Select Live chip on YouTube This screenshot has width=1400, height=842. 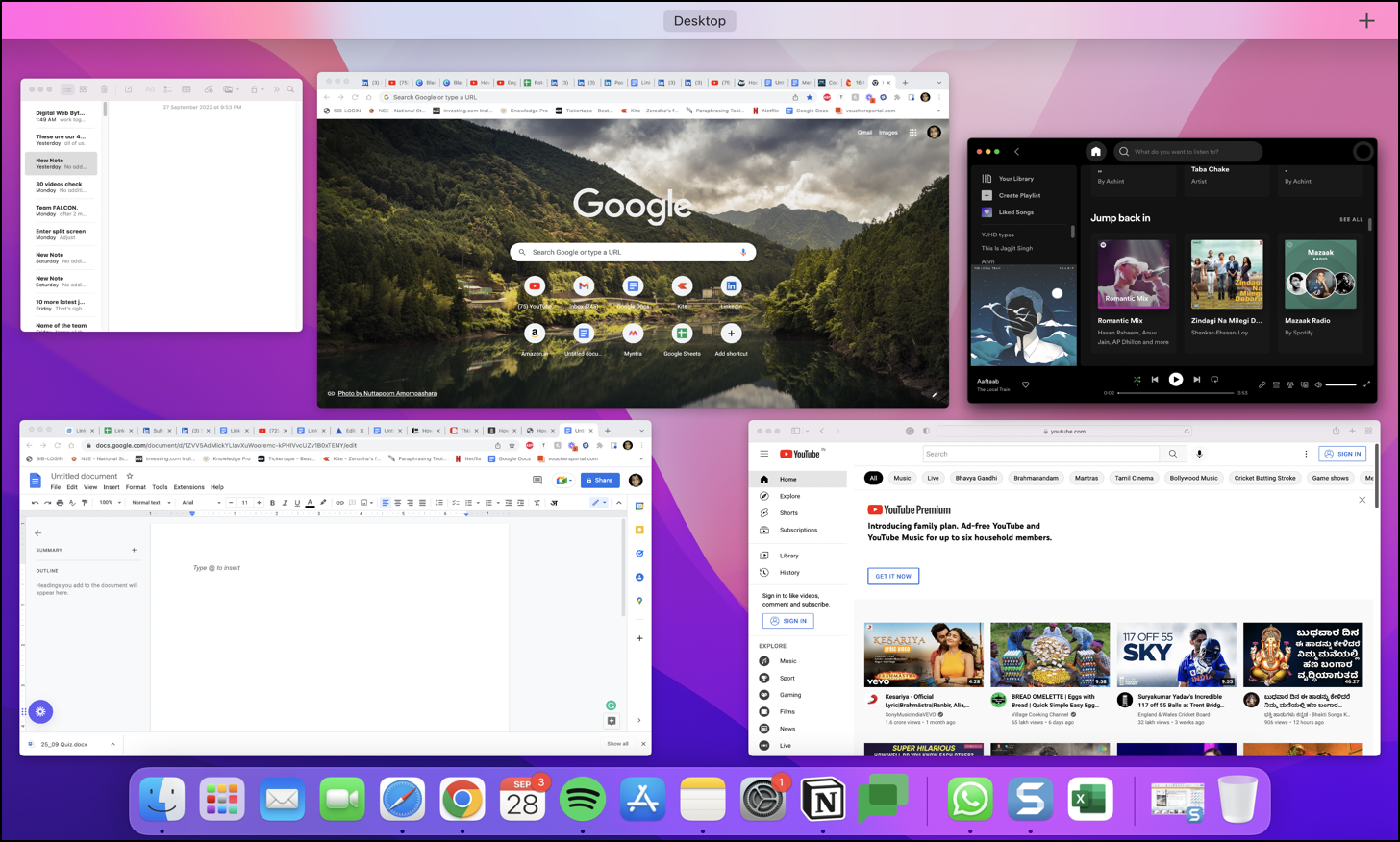[x=933, y=478]
